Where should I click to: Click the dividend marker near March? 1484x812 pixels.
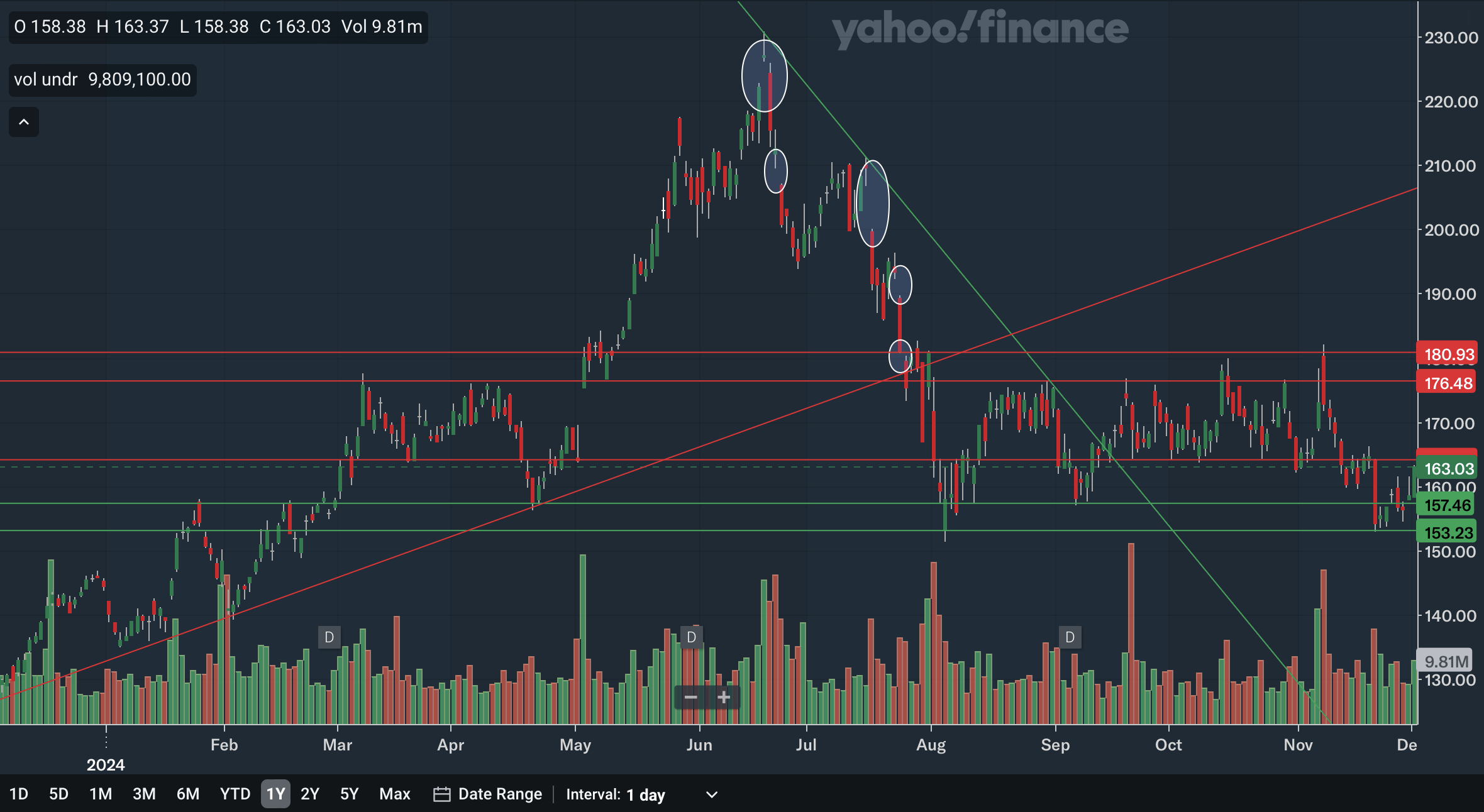coord(329,637)
